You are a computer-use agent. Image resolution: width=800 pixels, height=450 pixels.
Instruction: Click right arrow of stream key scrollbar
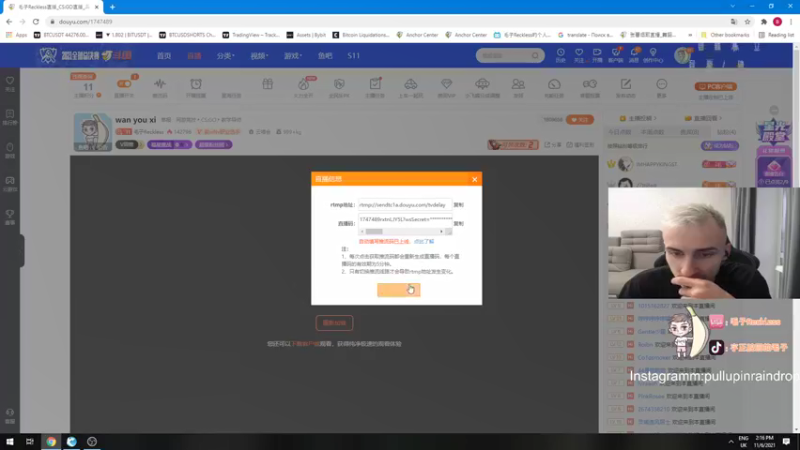441,232
